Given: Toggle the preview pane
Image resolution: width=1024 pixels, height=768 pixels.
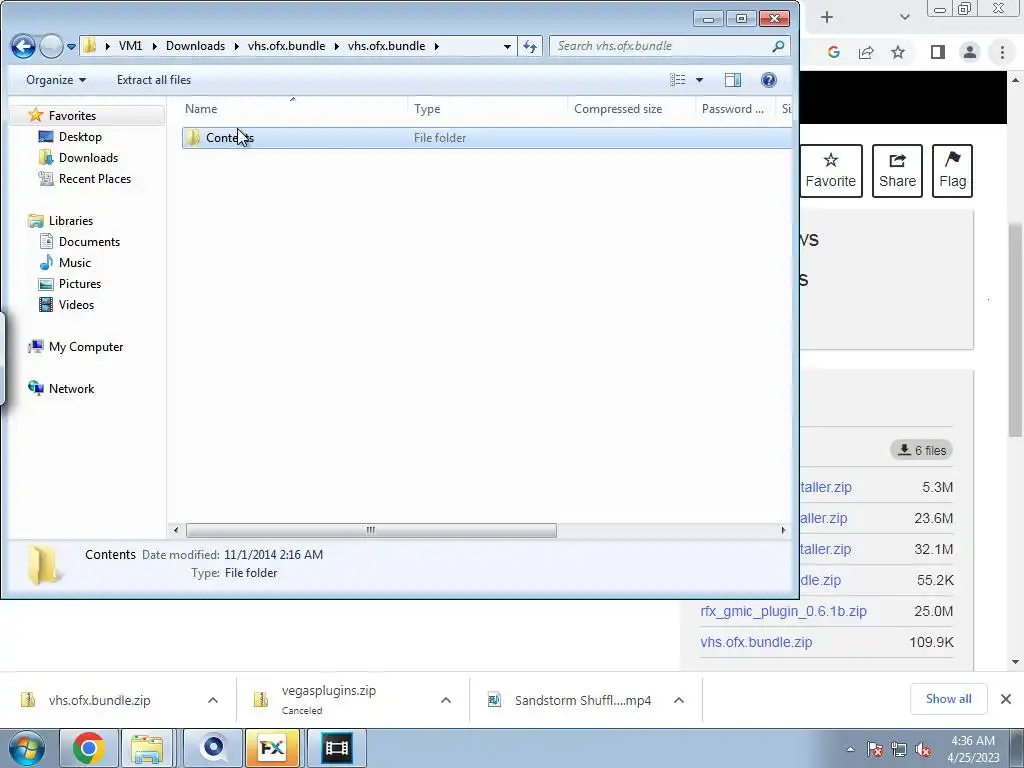Looking at the screenshot, I should click(x=733, y=80).
